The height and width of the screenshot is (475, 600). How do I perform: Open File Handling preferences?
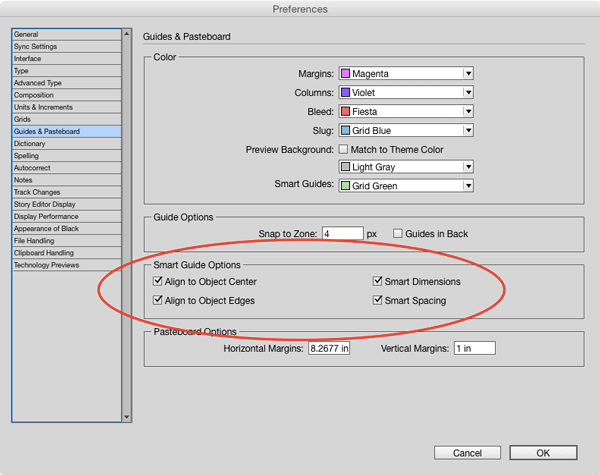coord(67,241)
